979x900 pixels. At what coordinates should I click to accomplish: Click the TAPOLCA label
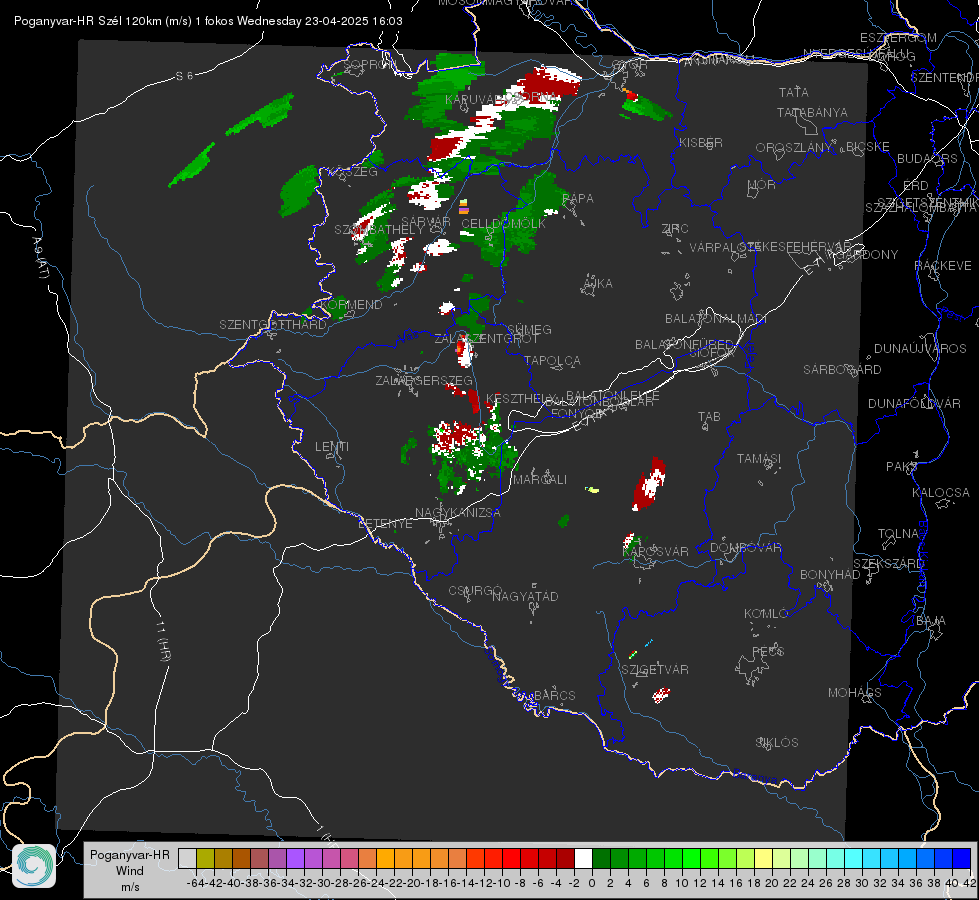552,360
